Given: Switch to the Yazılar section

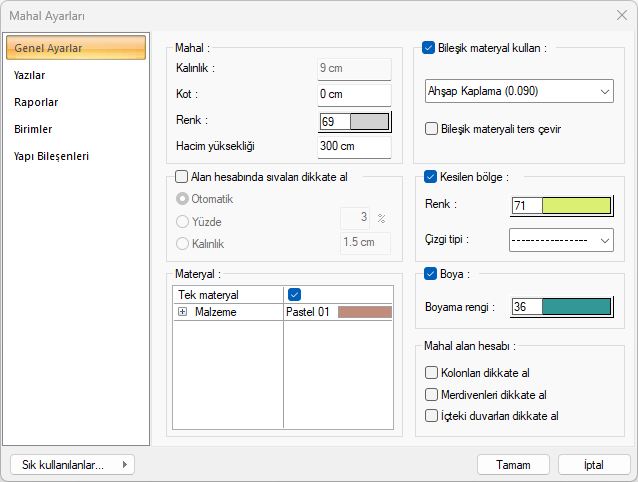Looking at the screenshot, I should 30,75.
